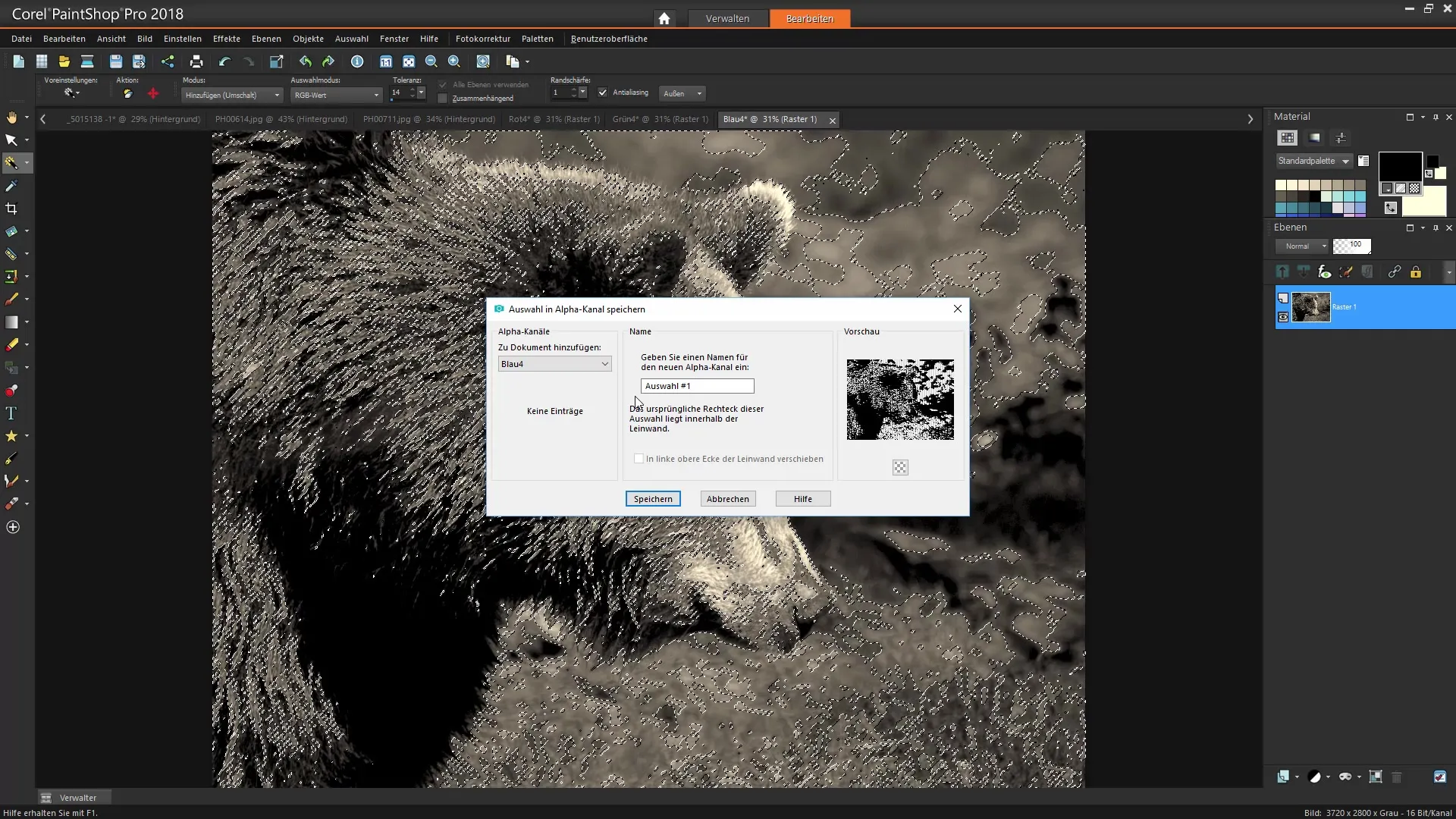The width and height of the screenshot is (1456, 819).
Task: Create a new image via toolbar icon
Action: [18, 61]
